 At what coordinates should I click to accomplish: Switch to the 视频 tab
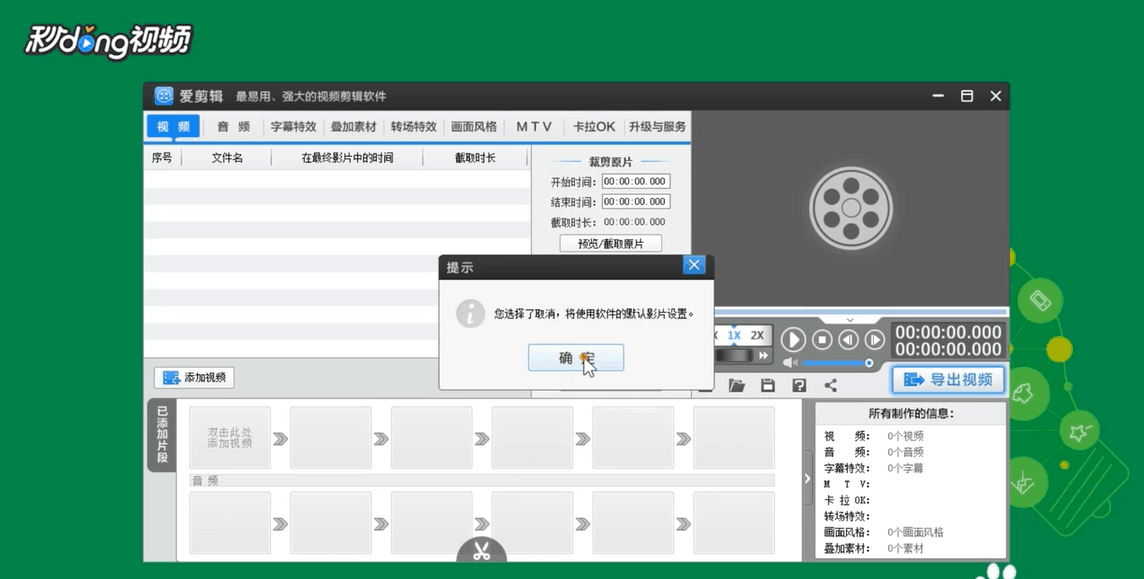click(x=174, y=126)
